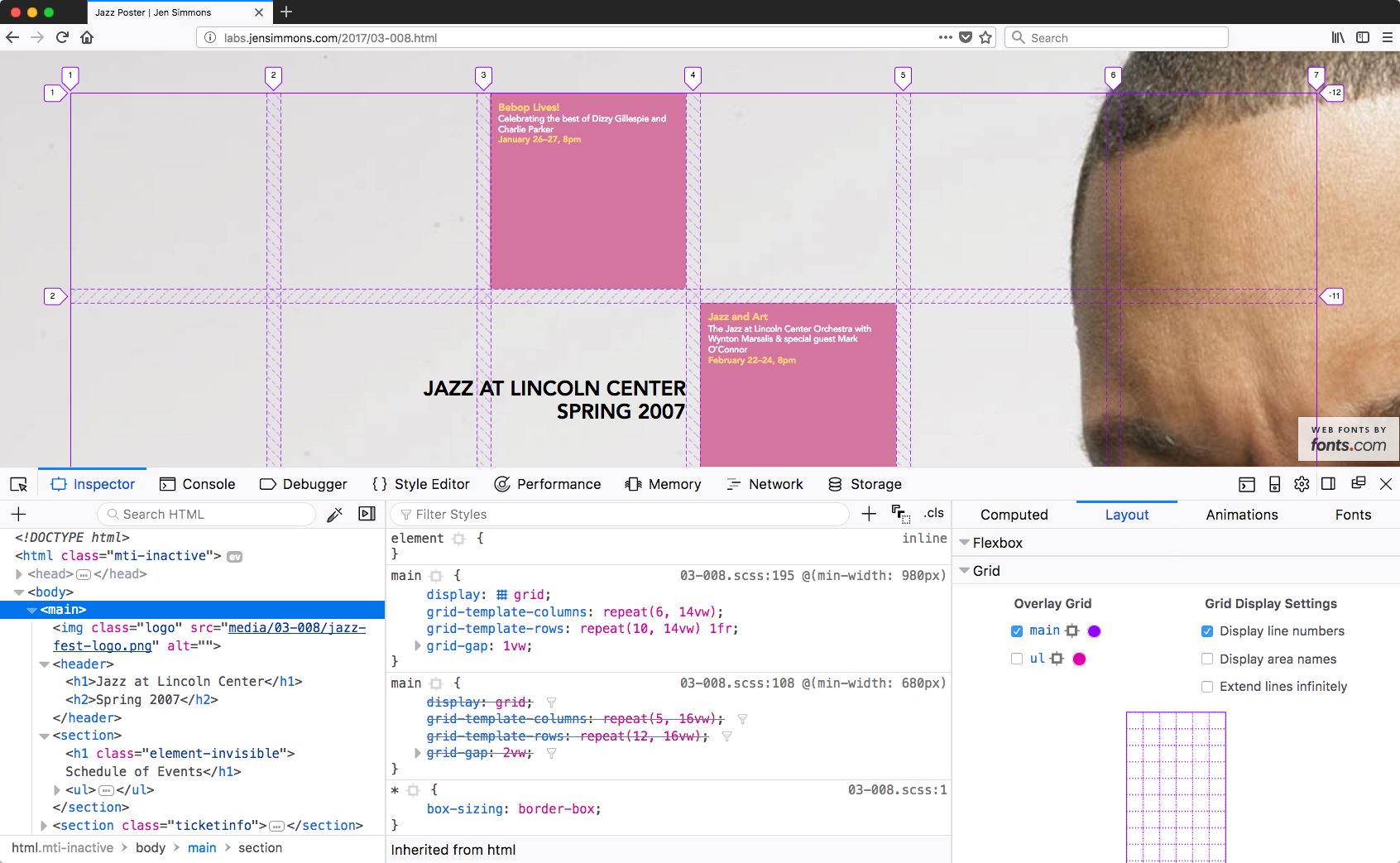Uncheck Display line numbers
The width and height of the screenshot is (1400, 863).
(1207, 631)
